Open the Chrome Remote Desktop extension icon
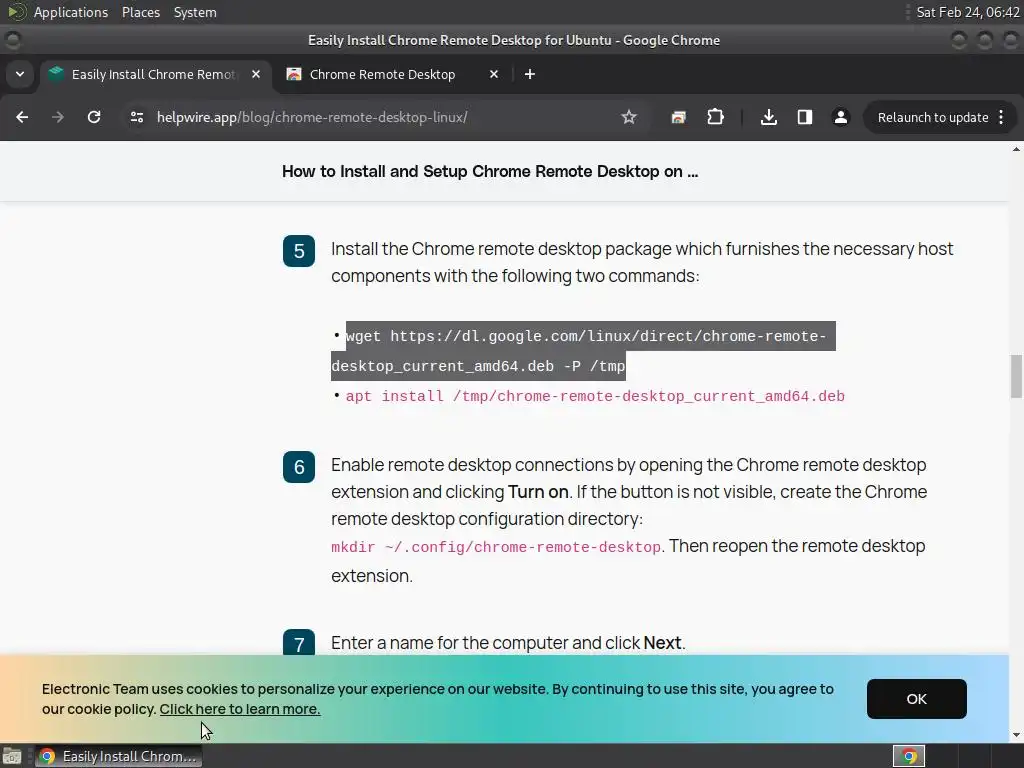This screenshot has width=1024, height=768. coord(679,117)
